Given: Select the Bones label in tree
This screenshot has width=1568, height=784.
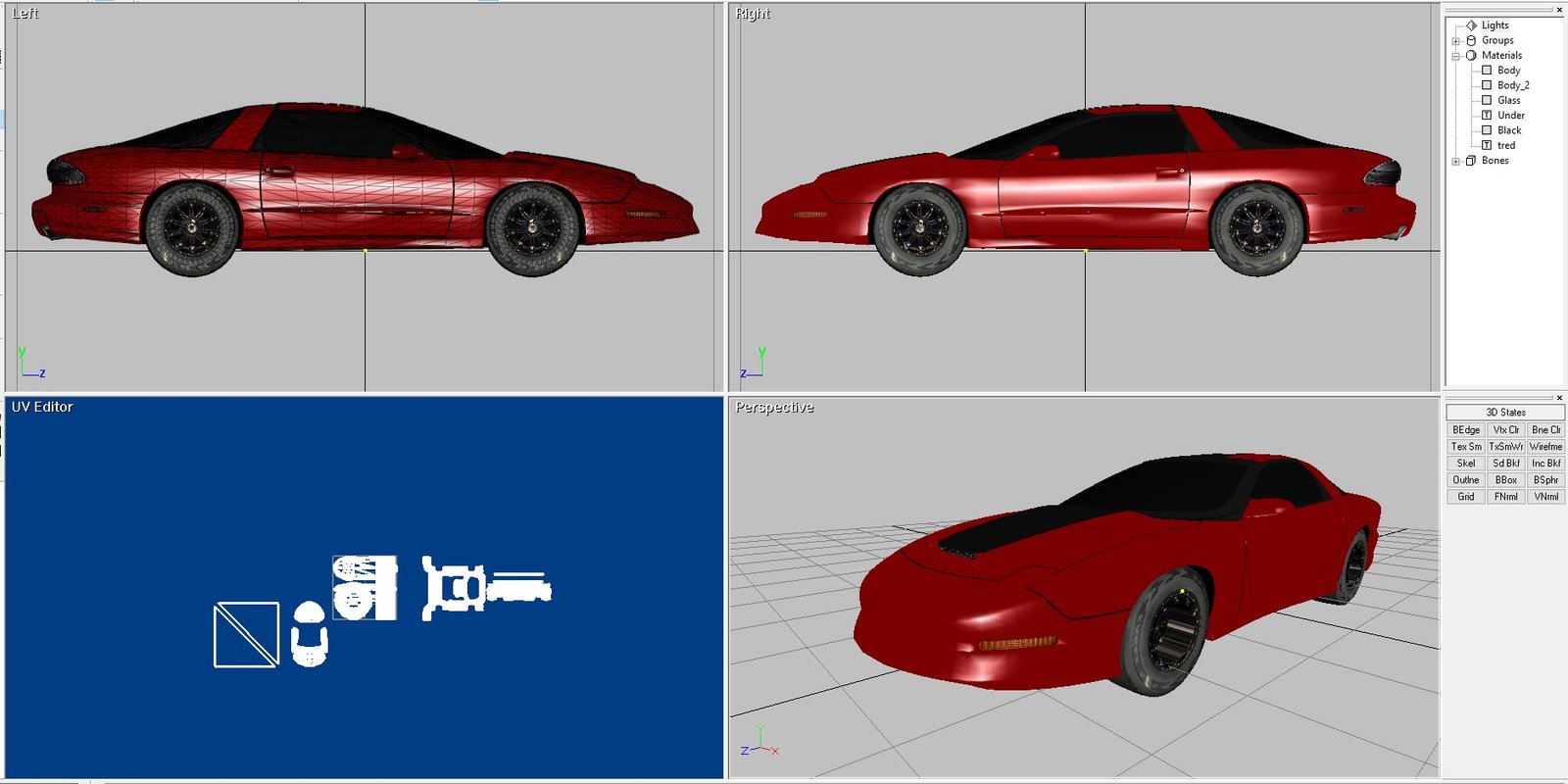Looking at the screenshot, I should pyautogui.click(x=1494, y=161).
